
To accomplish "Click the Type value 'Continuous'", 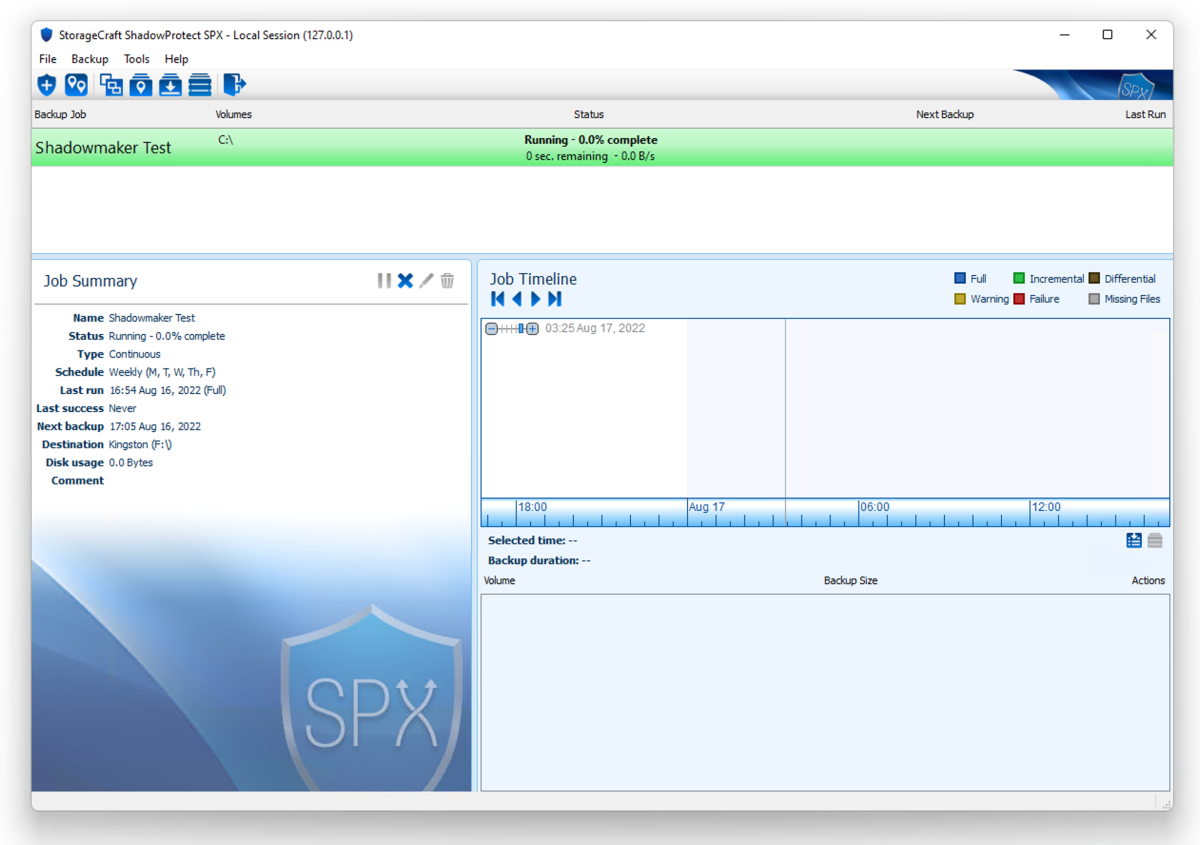I will [x=135, y=355].
